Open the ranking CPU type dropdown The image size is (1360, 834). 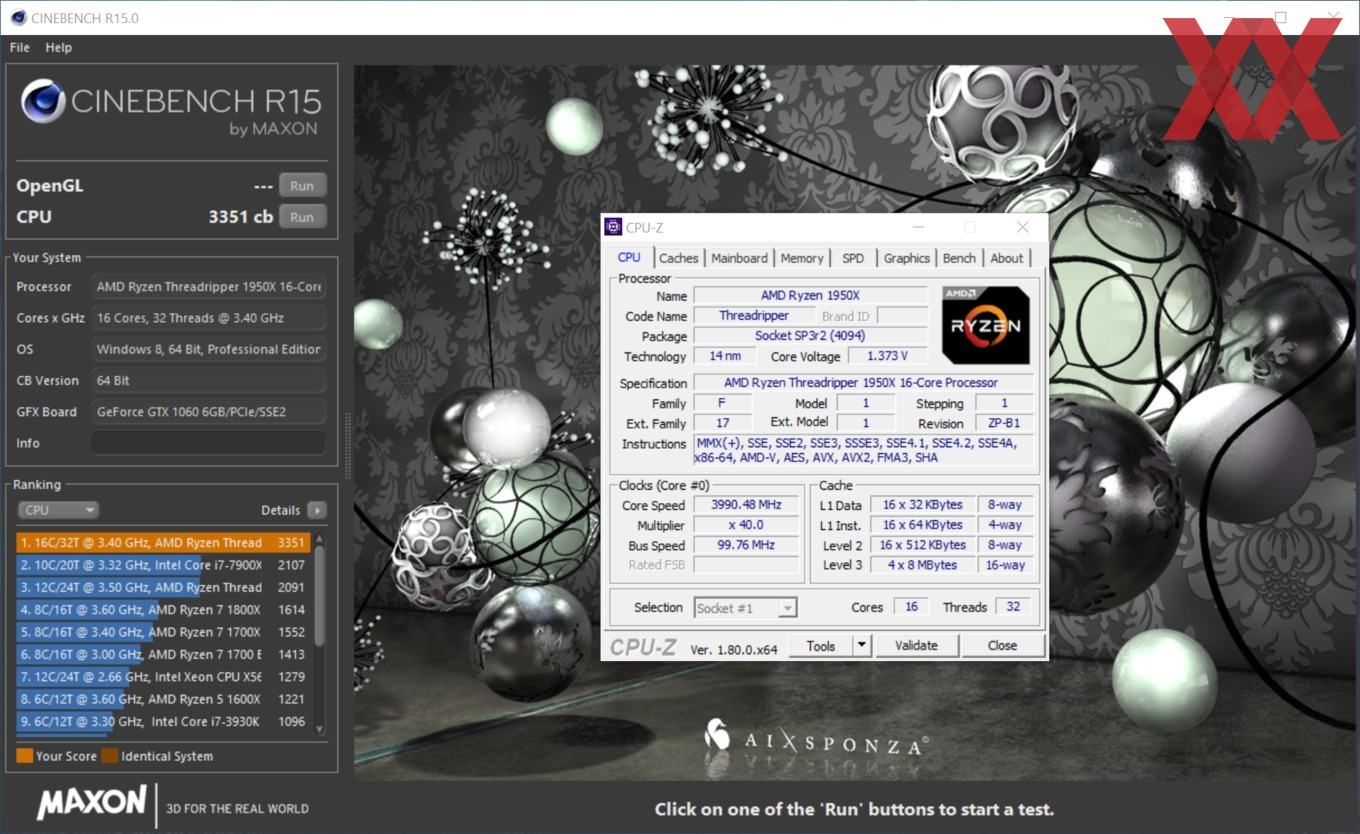[x=58, y=510]
